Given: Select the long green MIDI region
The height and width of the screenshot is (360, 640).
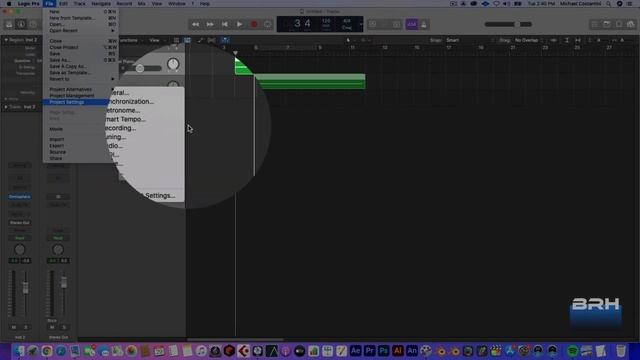Looking at the screenshot, I should (x=310, y=81).
